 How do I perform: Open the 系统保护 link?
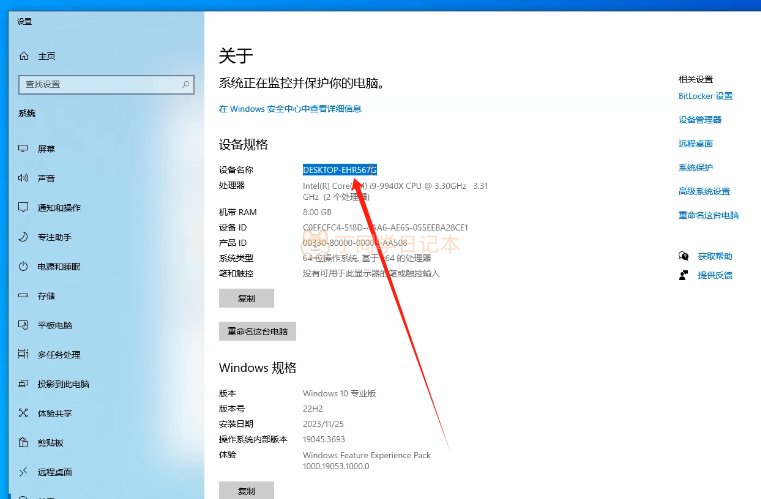pyautogui.click(x=695, y=167)
